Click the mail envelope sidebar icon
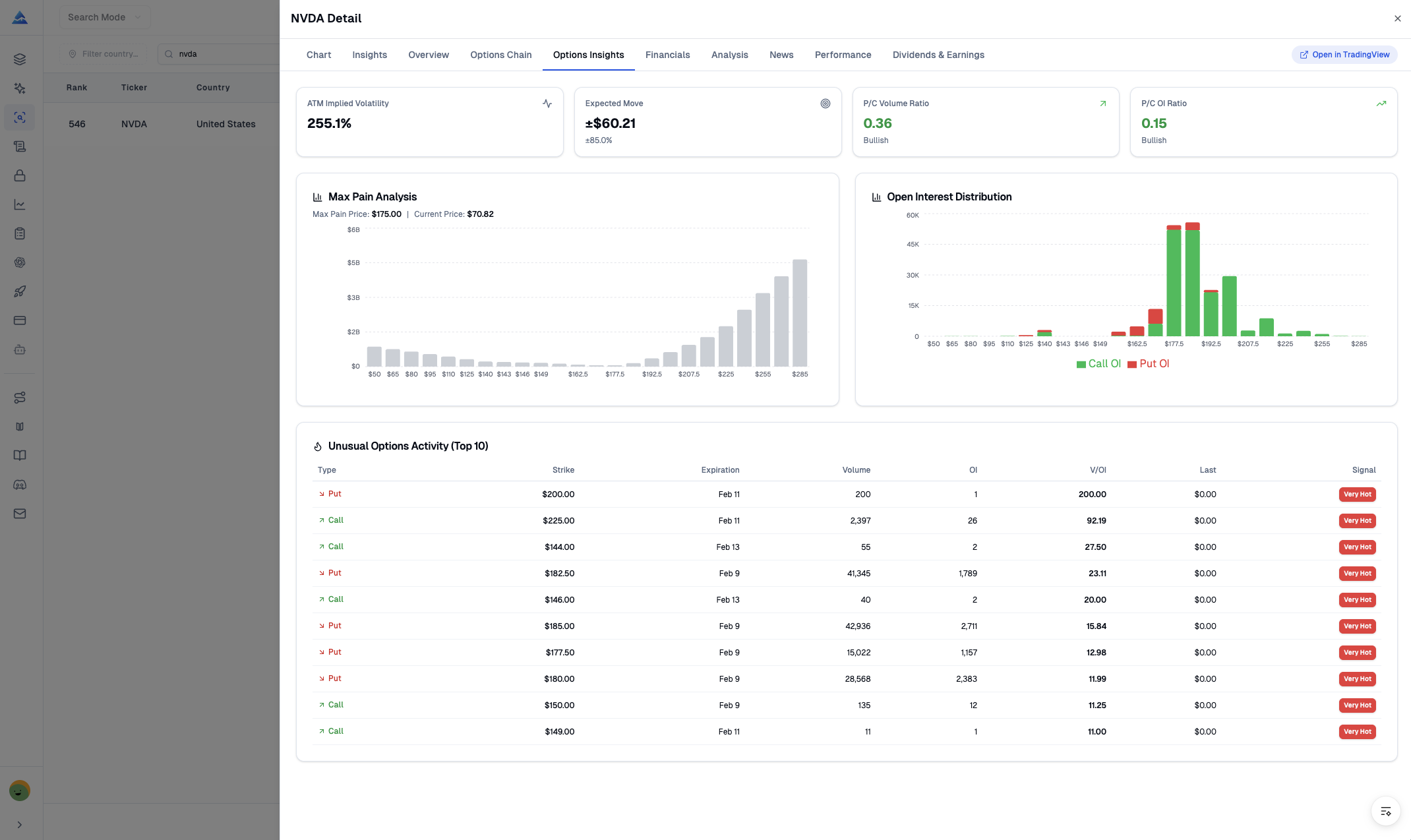The height and width of the screenshot is (840, 1411). (20, 514)
